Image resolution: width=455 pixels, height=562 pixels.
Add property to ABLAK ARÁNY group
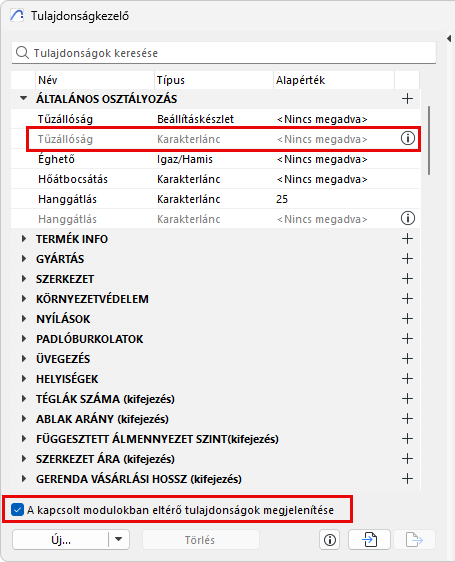click(407, 419)
